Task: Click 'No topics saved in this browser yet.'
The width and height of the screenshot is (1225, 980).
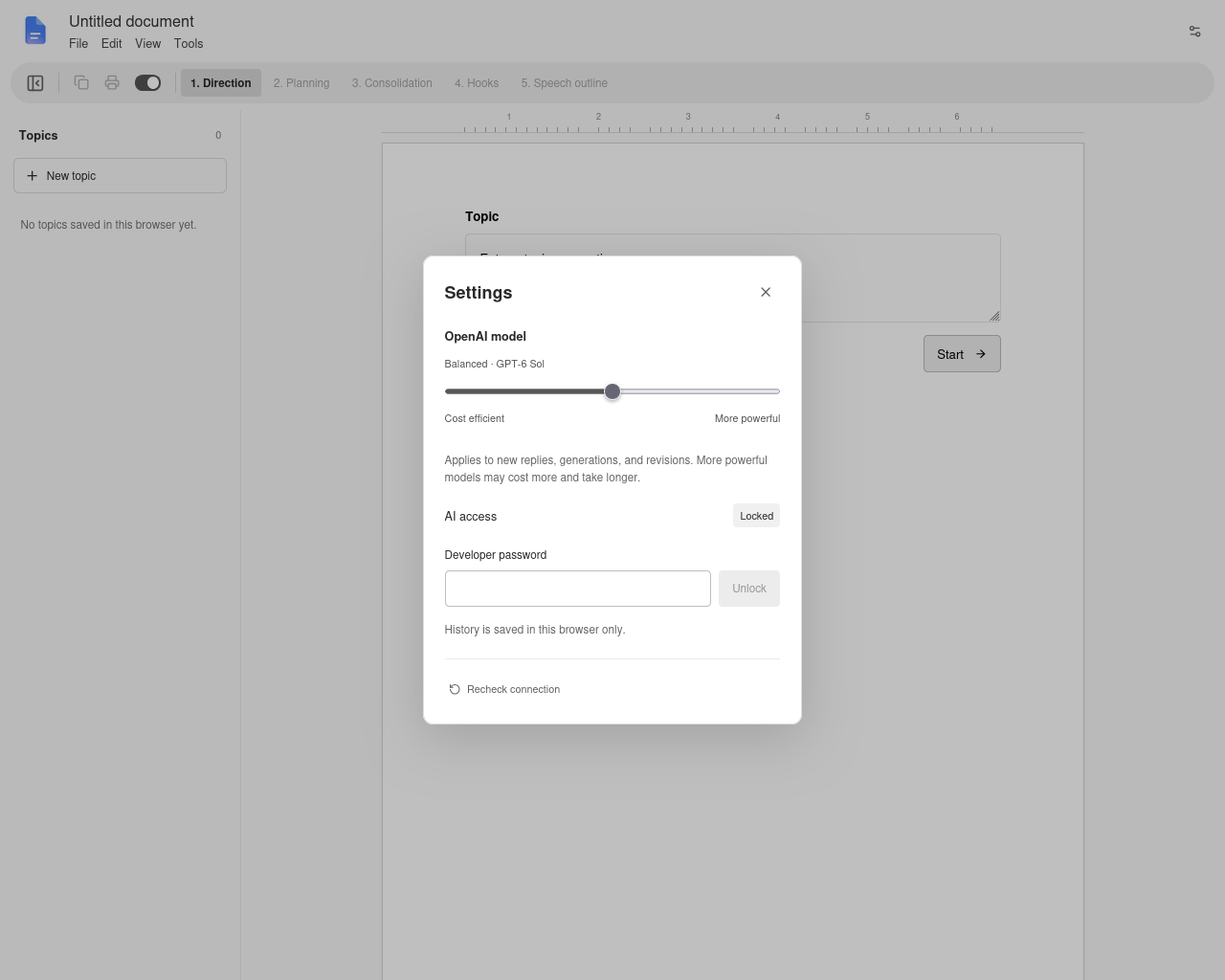Action: pos(108,225)
